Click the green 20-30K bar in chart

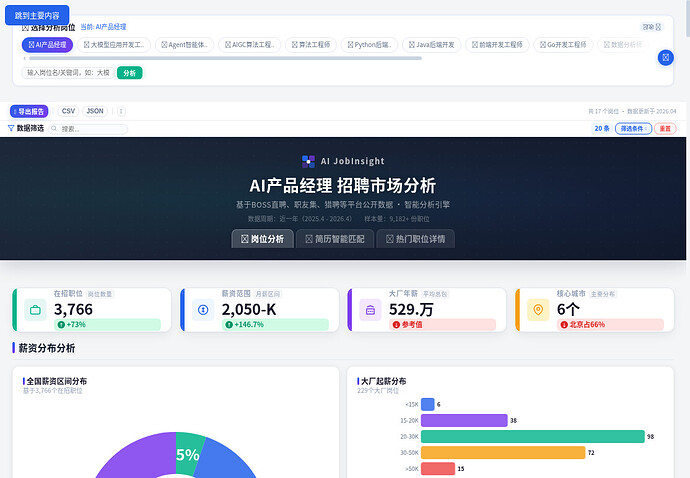point(533,437)
